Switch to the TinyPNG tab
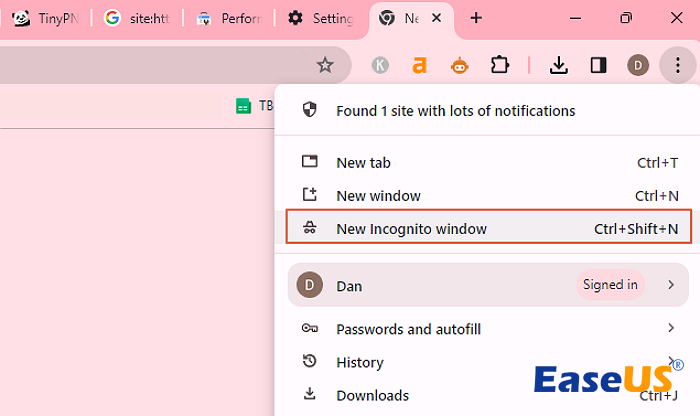 [x=46, y=18]
